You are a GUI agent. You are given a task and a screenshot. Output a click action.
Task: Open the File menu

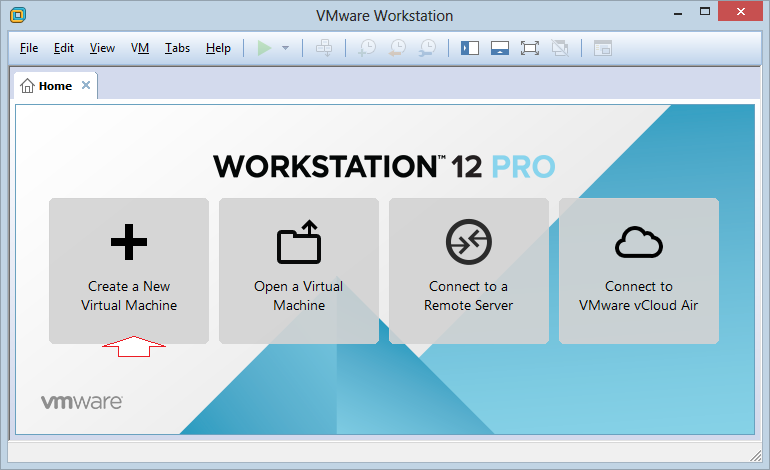click(x=29, y=48)
